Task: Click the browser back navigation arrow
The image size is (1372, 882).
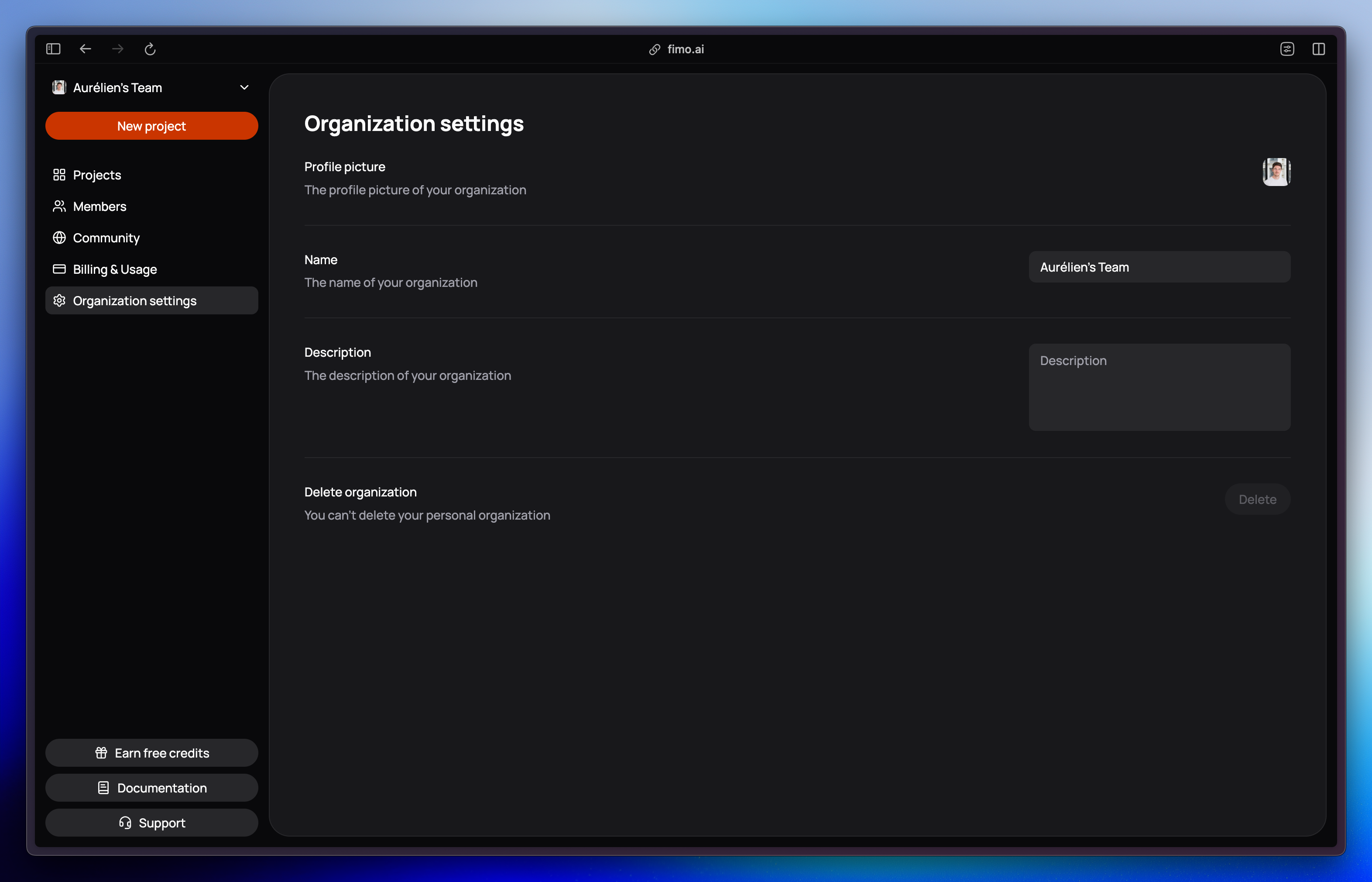Action: click(x=85, y=48)
